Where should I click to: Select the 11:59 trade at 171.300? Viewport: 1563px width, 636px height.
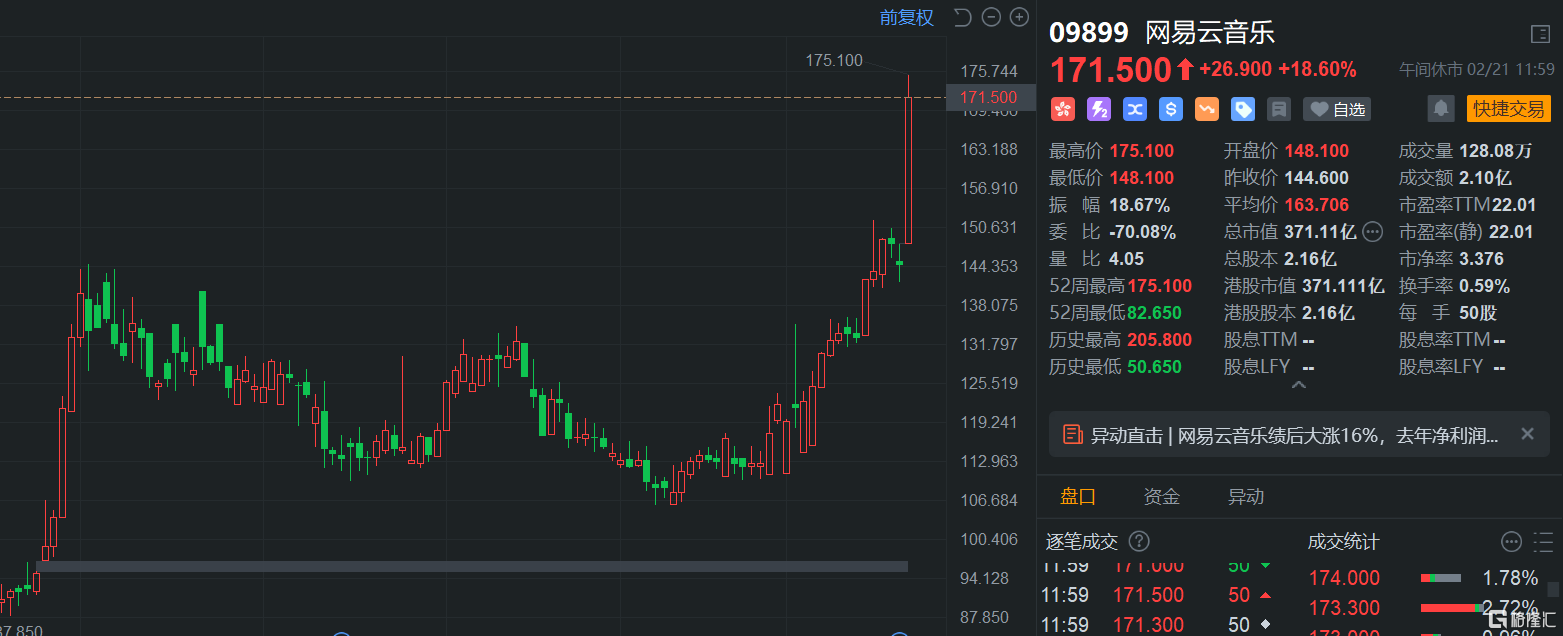pos(1160,625)
